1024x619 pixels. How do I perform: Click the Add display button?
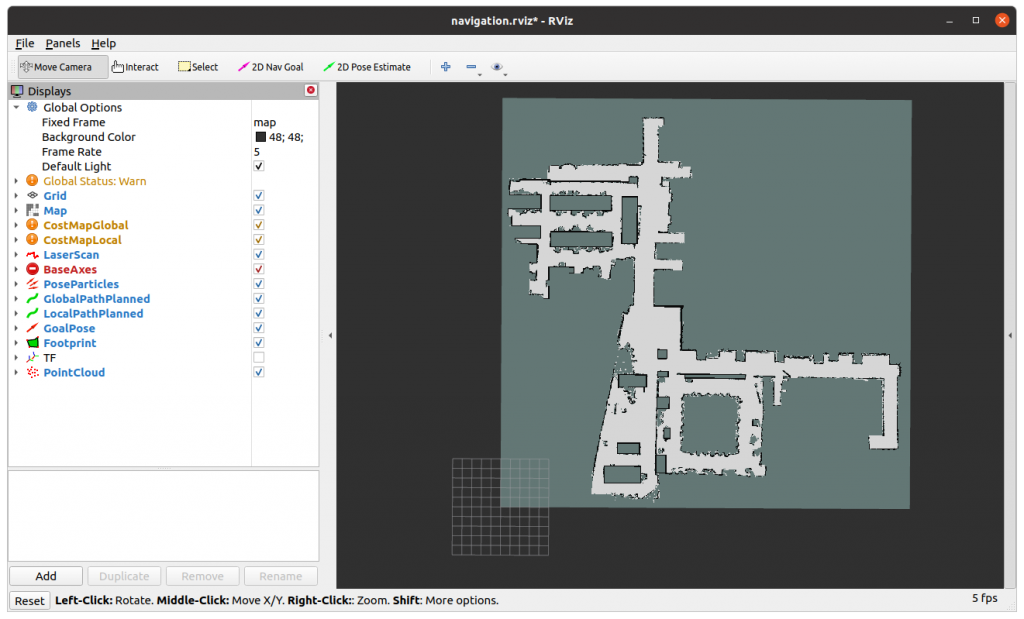tap(46, 576)
